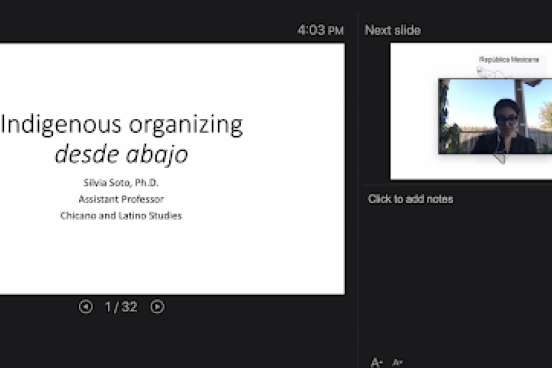This screenshot has width=552, height=368.
Task: Decrease notes font size icon
Action: (397, 362)
